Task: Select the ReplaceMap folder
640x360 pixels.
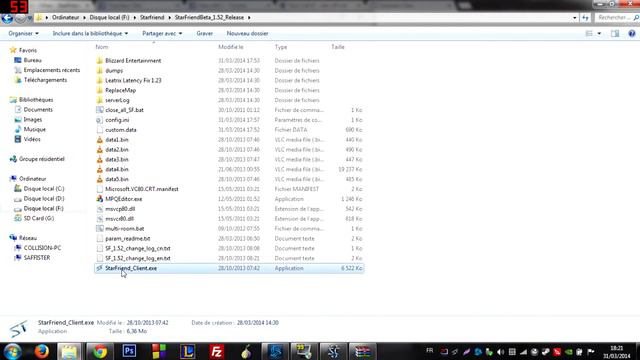Action: pos(120,90)
